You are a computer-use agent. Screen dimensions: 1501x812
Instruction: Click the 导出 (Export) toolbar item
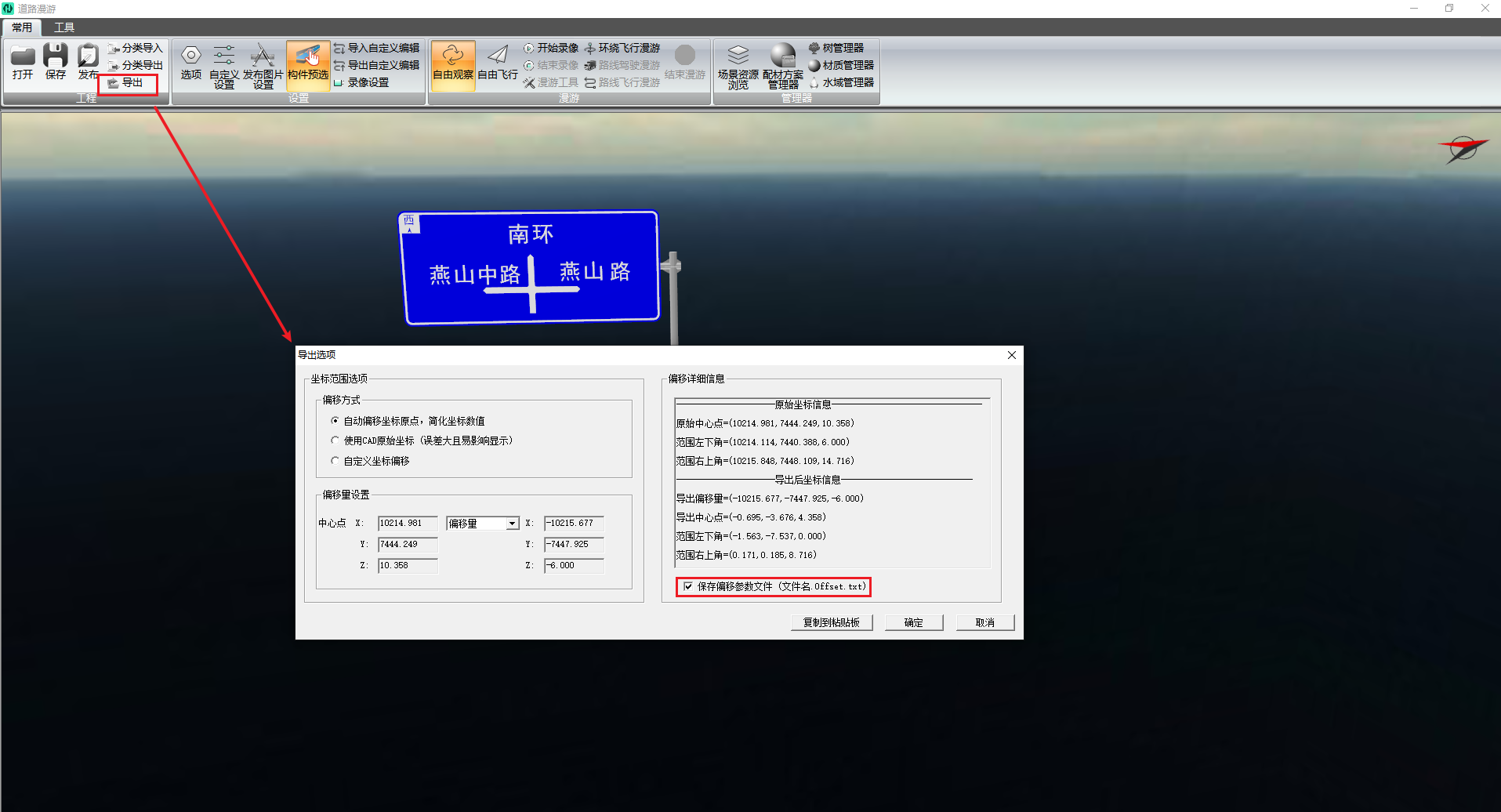(130, 82)
